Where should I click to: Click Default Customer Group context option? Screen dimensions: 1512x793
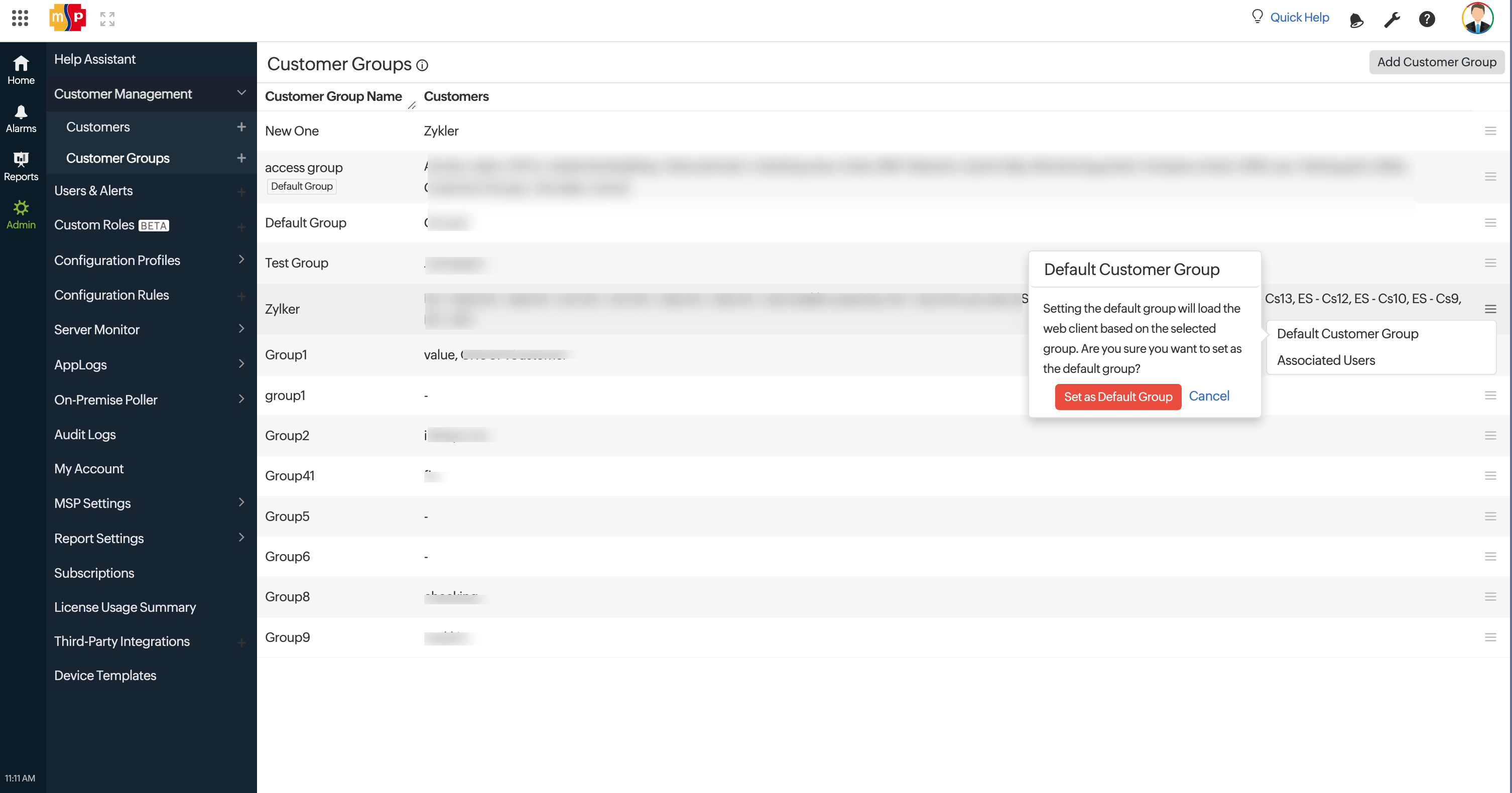click(1348, 333)
